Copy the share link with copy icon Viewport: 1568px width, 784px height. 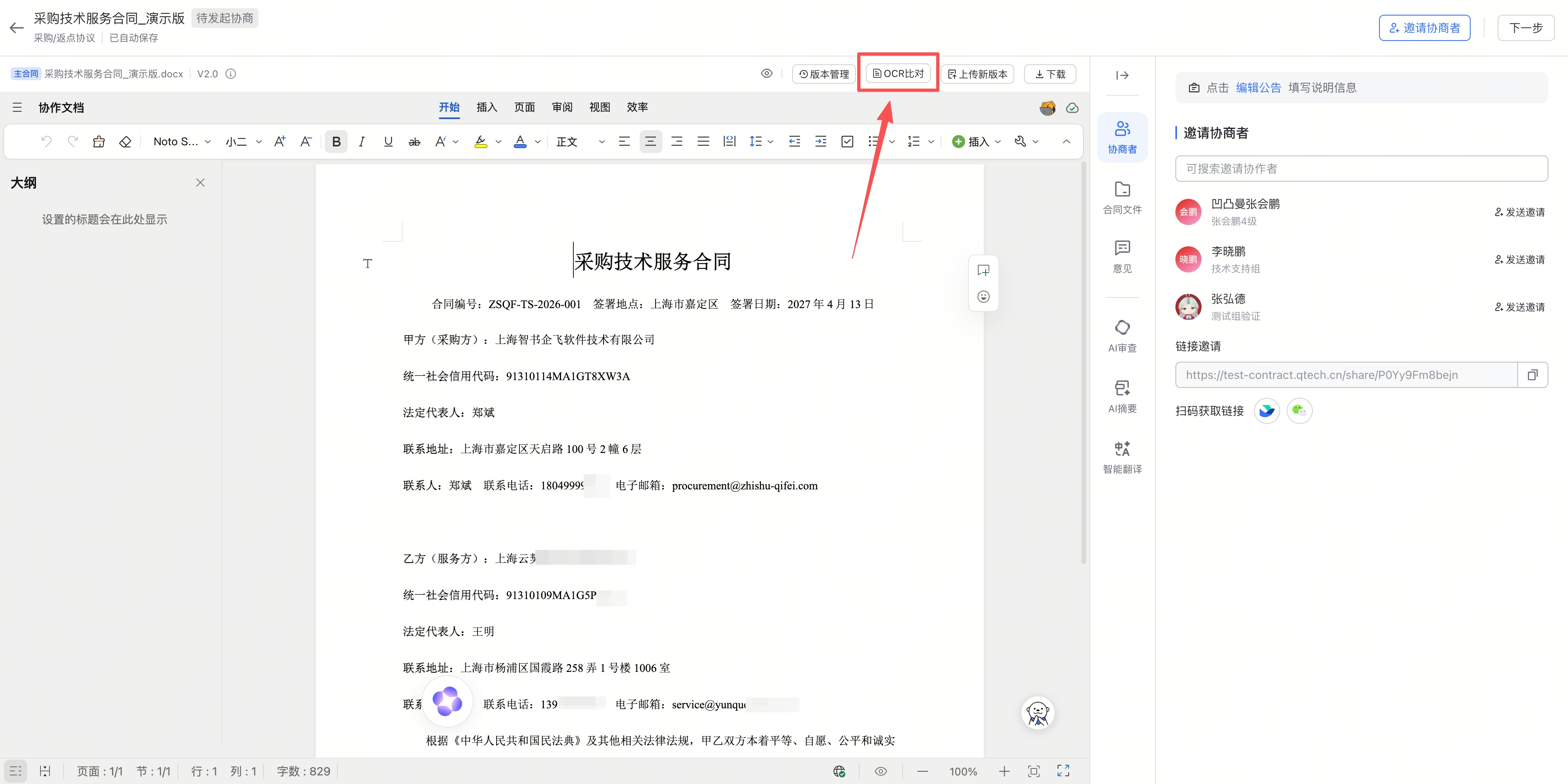[x=1532, y=375]
